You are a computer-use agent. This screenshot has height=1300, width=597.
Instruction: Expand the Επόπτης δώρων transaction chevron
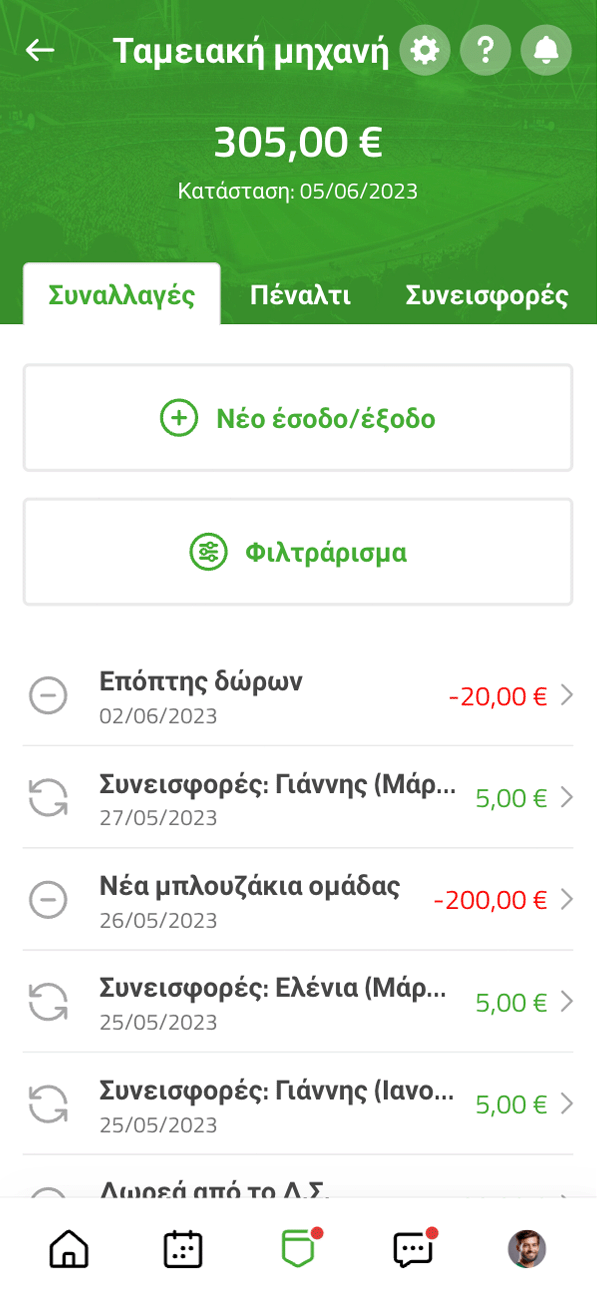click(566, 695)
